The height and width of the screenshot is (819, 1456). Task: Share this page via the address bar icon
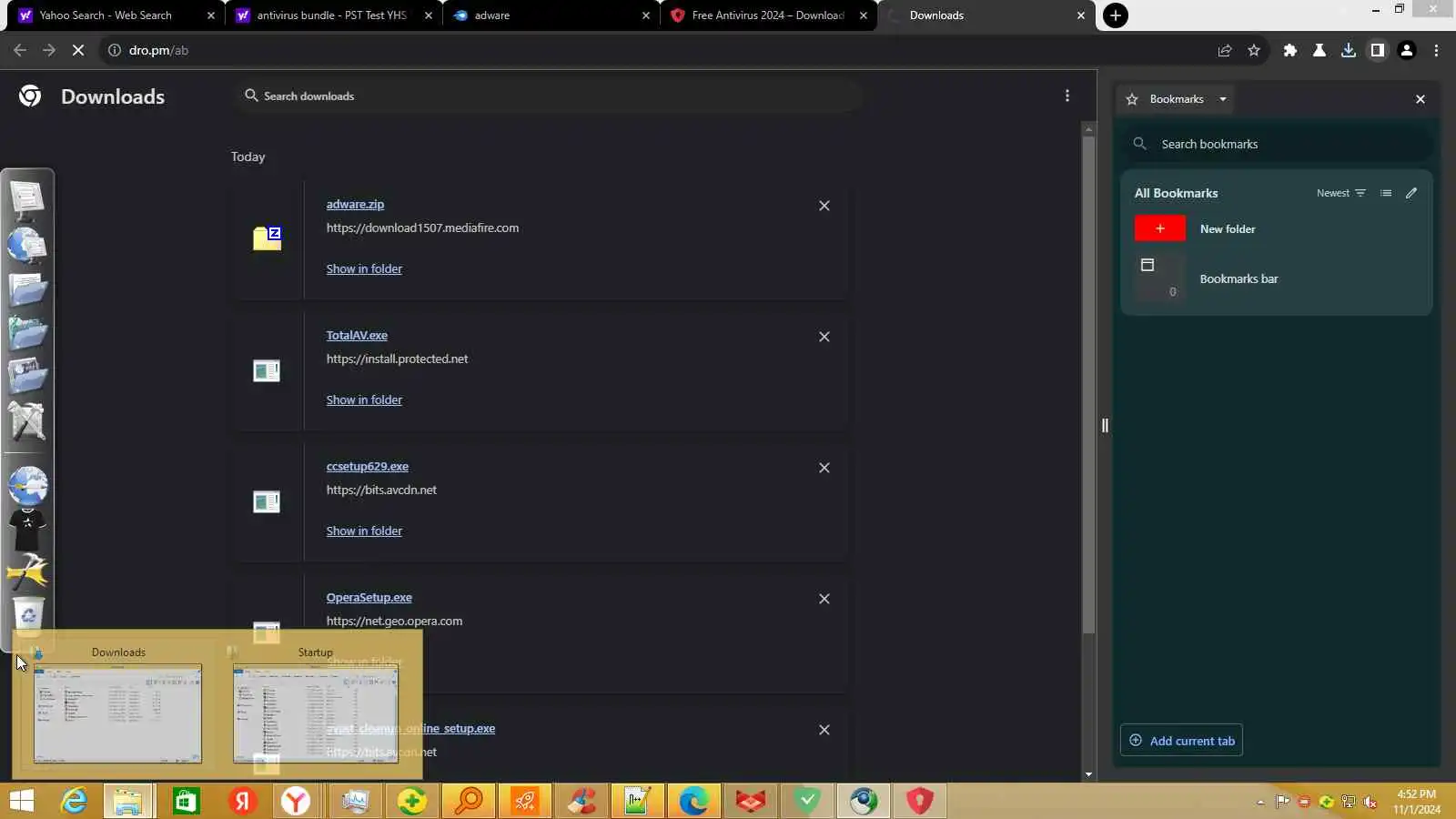pos(1225,50)
